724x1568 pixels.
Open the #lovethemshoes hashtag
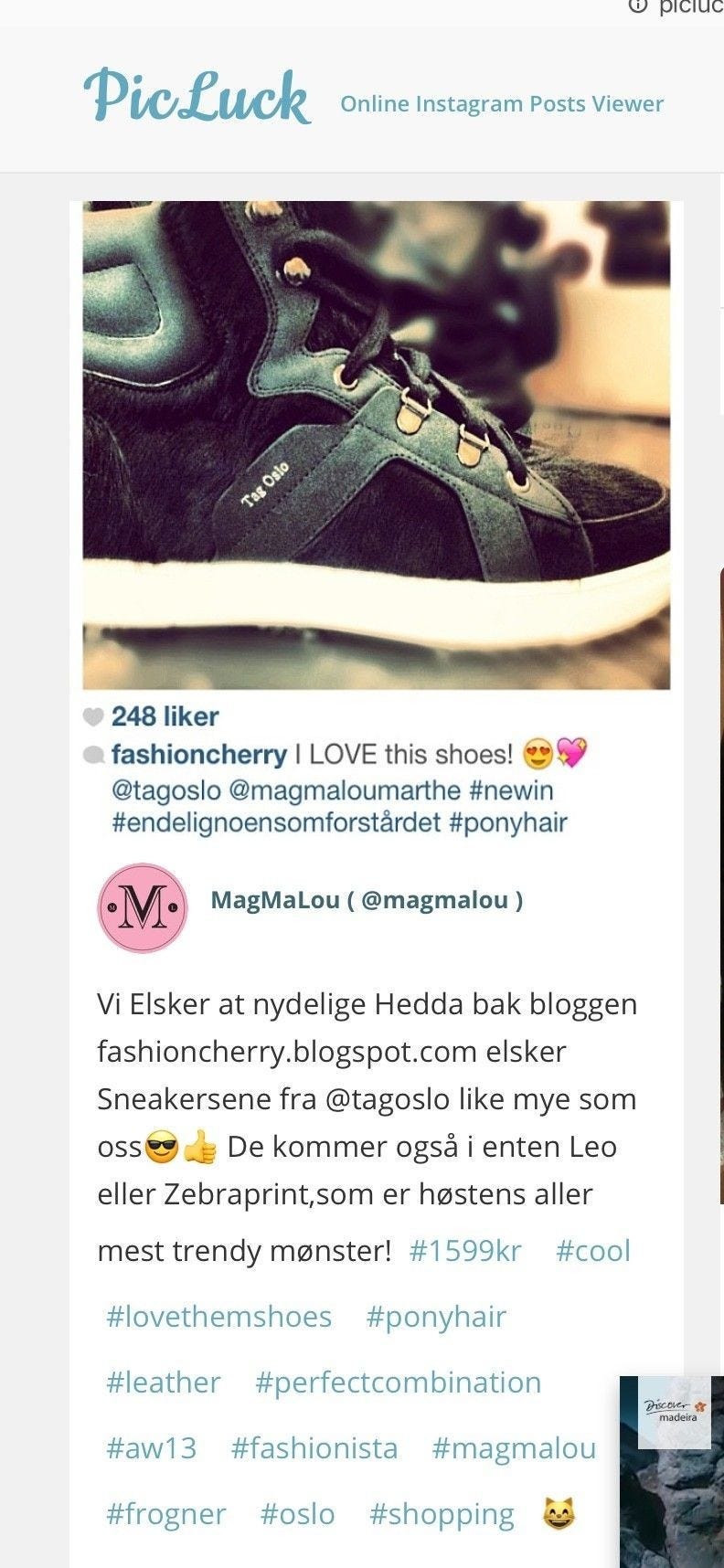(x=218, y=1316)
